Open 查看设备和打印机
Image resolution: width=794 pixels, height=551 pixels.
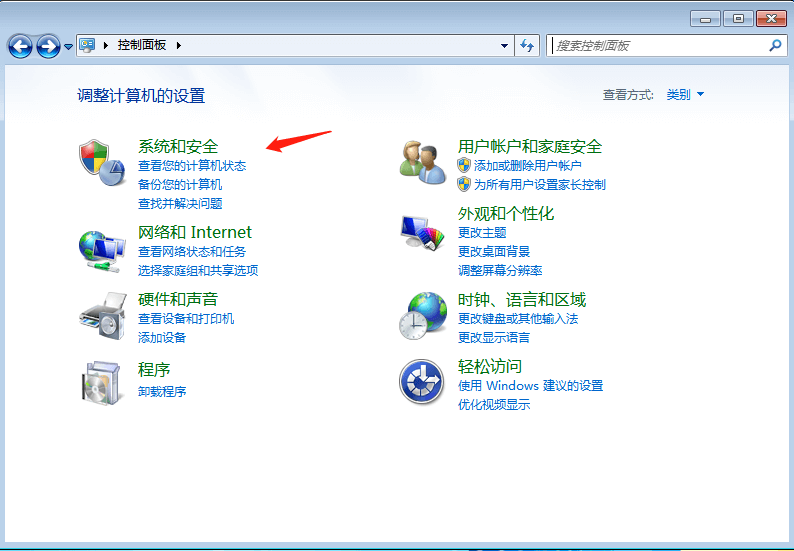(x=186, y=319)
